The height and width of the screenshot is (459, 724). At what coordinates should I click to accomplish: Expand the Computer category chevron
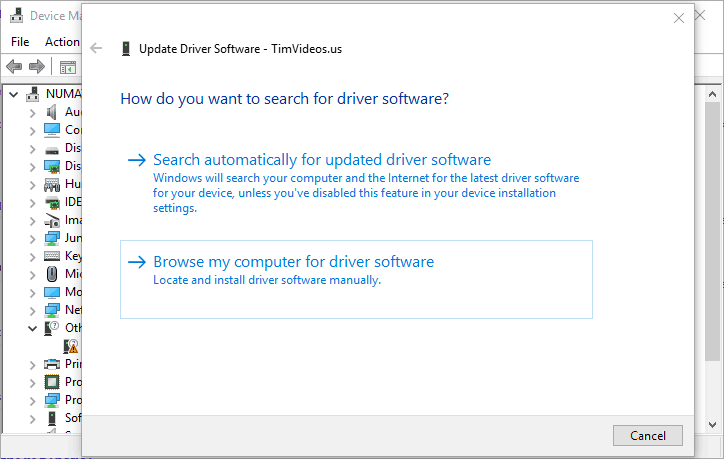(x=32, y=131)
